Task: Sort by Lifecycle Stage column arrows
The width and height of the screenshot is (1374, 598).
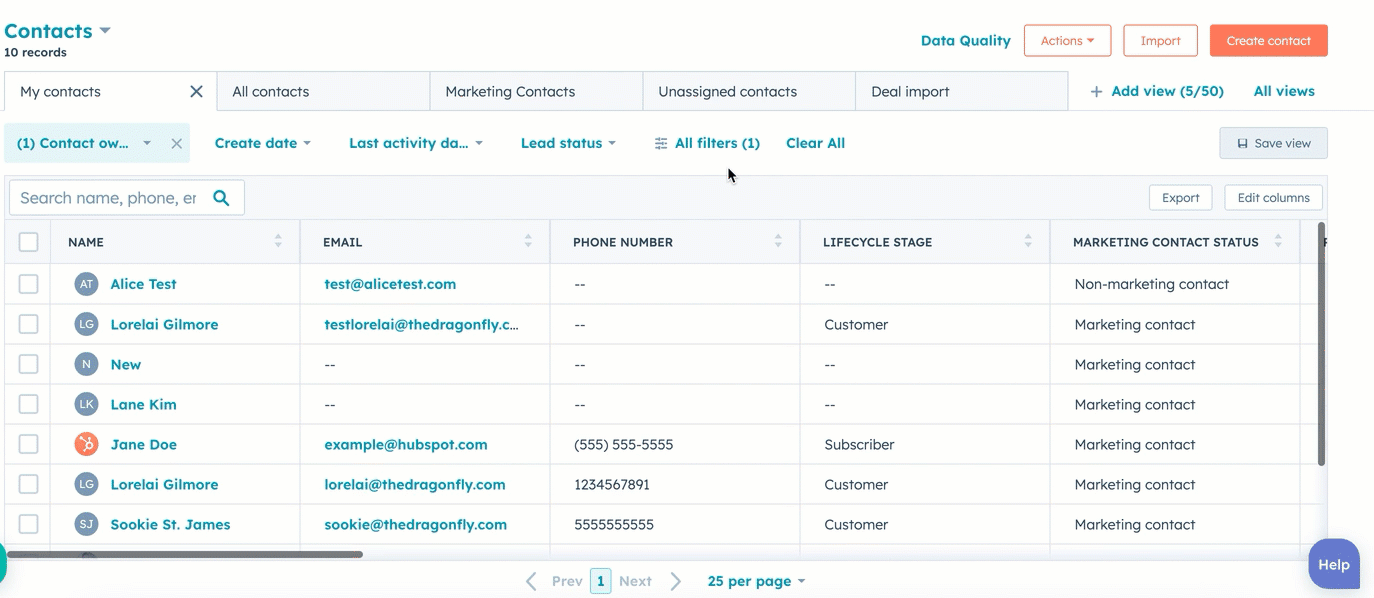Action: [1028, 242]
